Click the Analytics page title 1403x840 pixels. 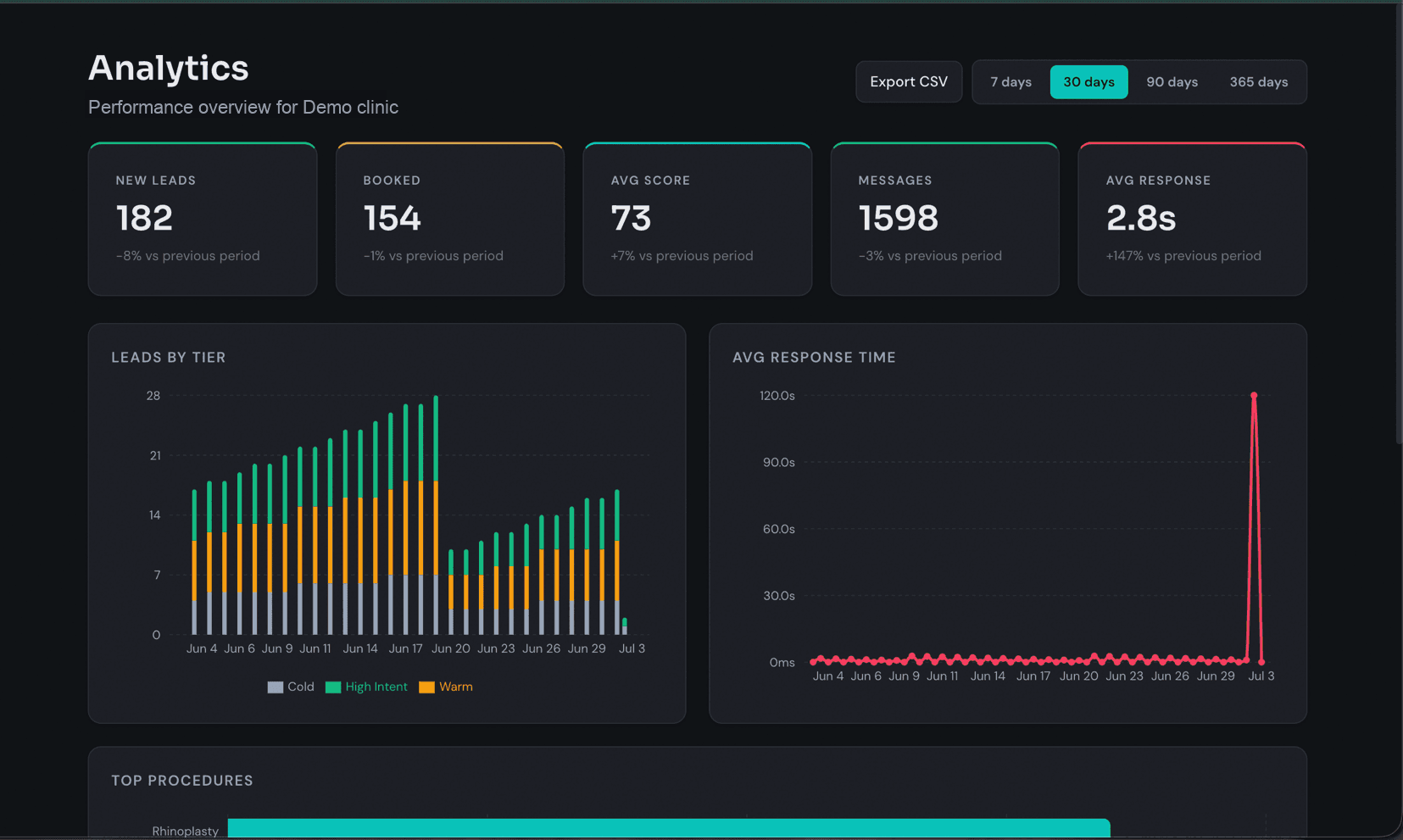pos(169,68)
